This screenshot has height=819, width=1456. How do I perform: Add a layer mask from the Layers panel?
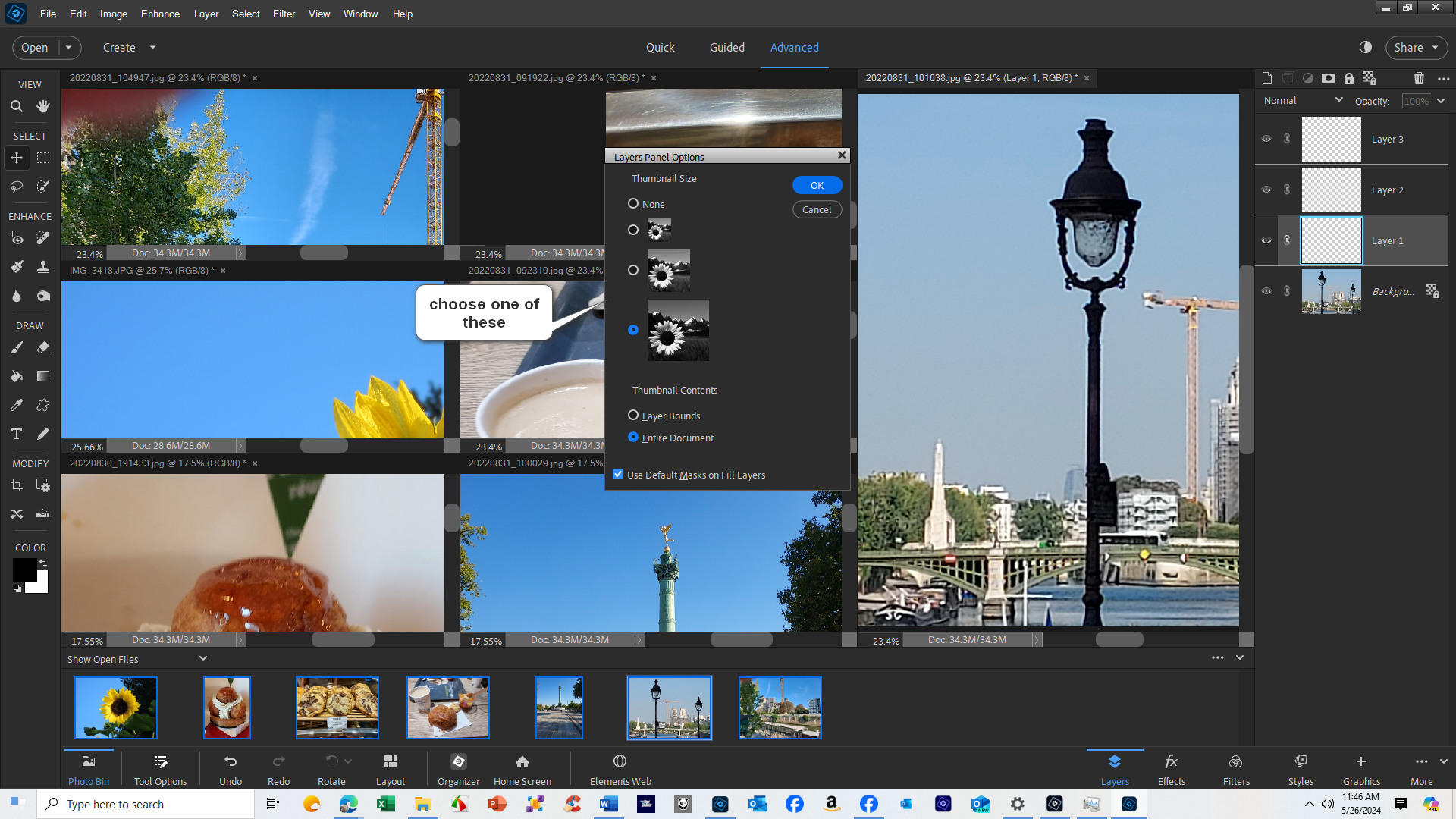coord(1329,78)
